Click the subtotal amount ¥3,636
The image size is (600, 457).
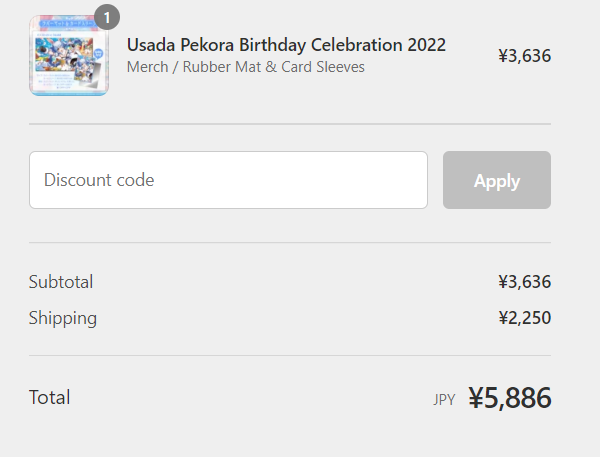point(524,282)
